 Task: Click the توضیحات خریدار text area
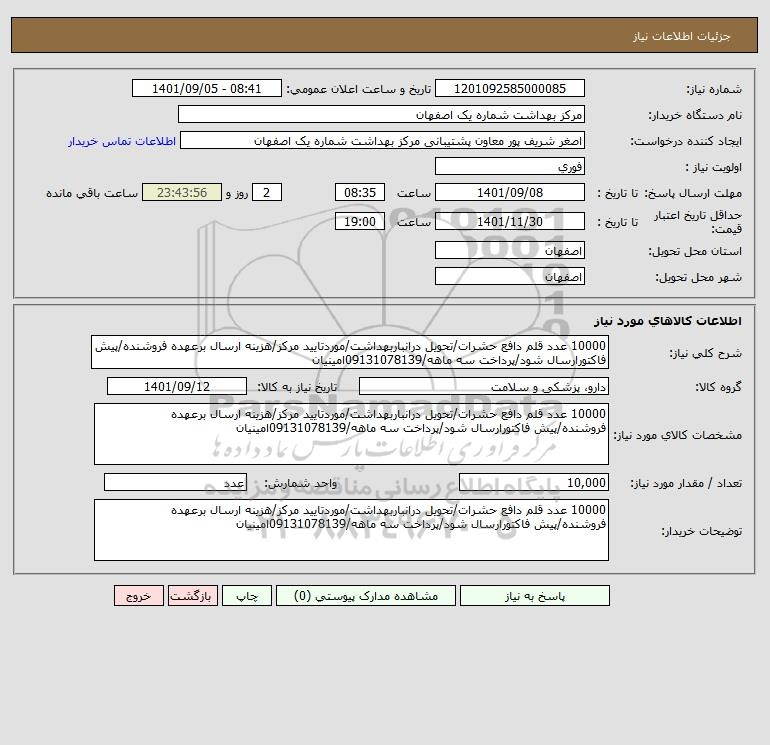pos(351,530)
